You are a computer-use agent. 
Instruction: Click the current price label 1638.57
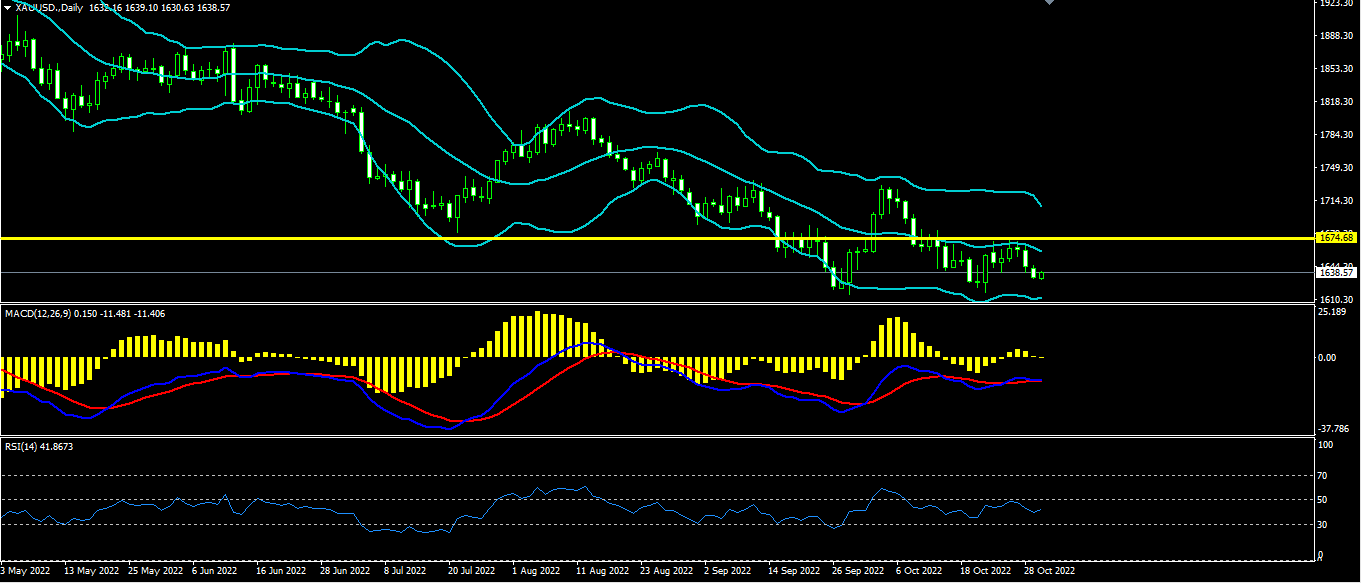(1336, 272)
